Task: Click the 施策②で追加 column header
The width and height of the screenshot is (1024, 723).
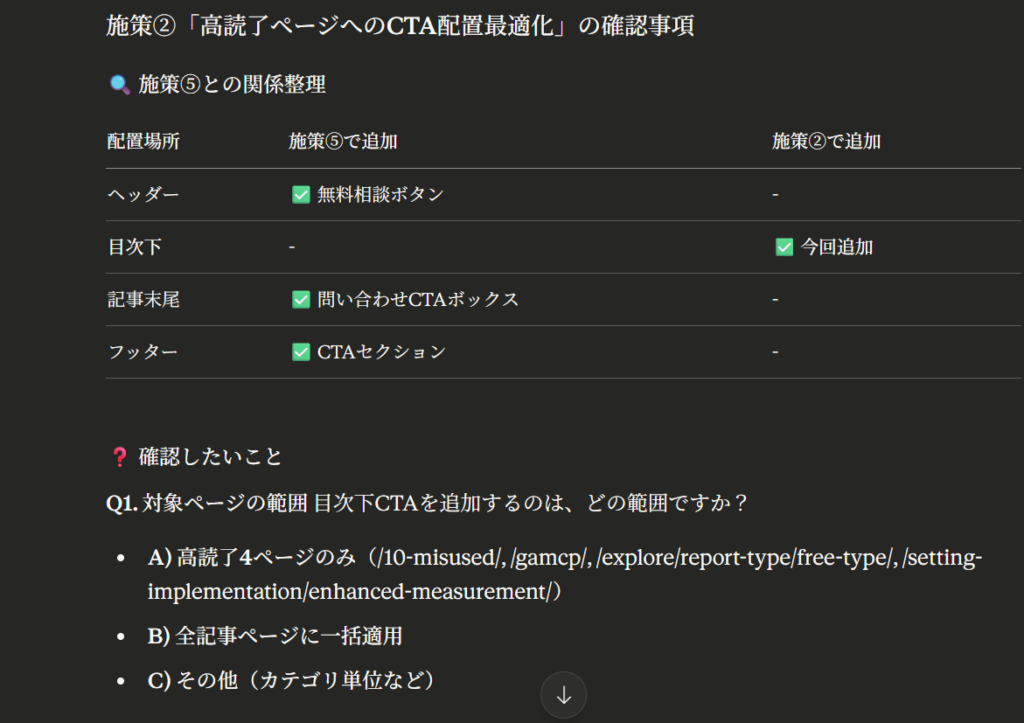Action: coord(826,142)
